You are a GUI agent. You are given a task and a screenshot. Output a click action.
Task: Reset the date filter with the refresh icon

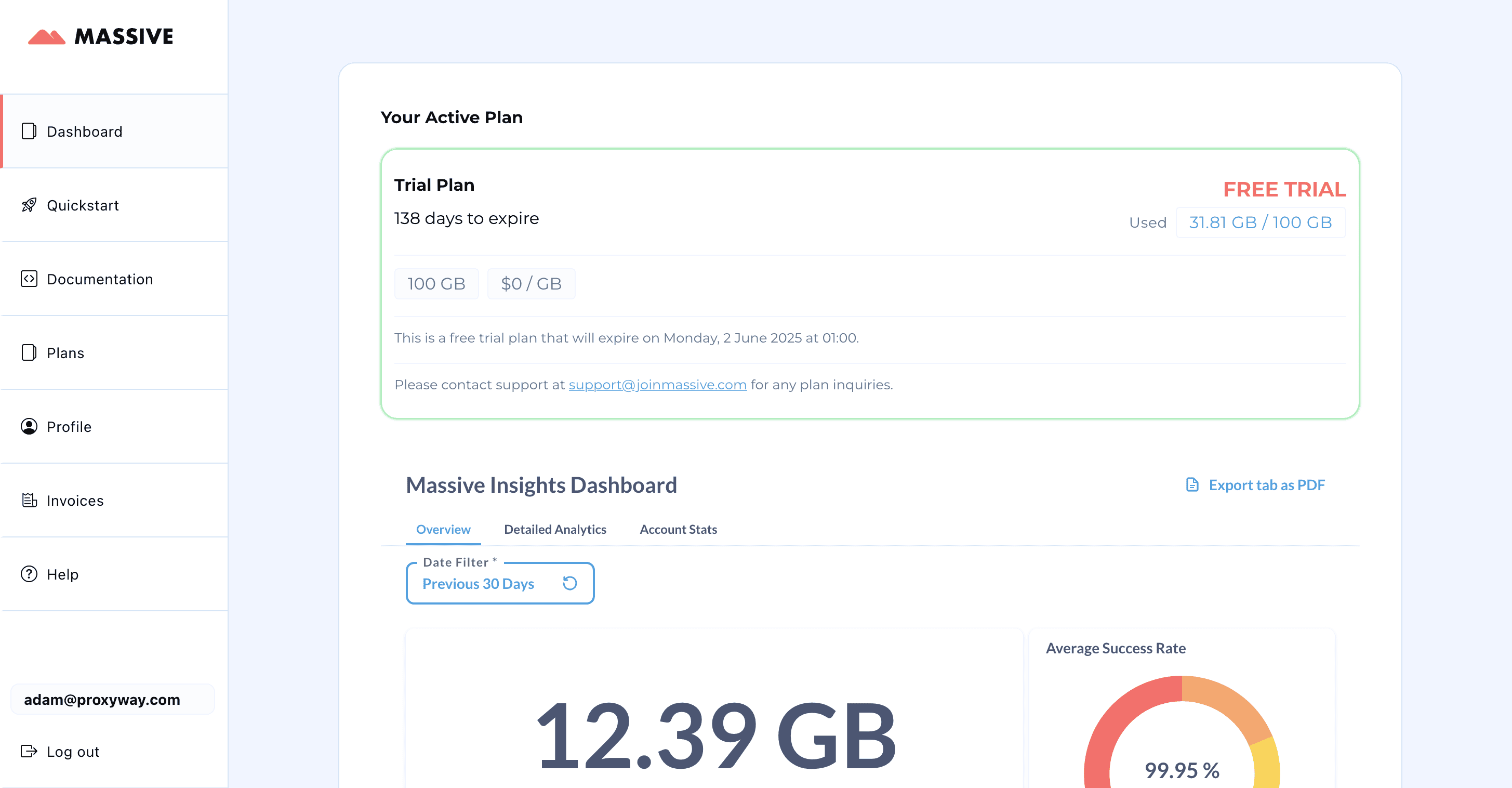[569, 583]
